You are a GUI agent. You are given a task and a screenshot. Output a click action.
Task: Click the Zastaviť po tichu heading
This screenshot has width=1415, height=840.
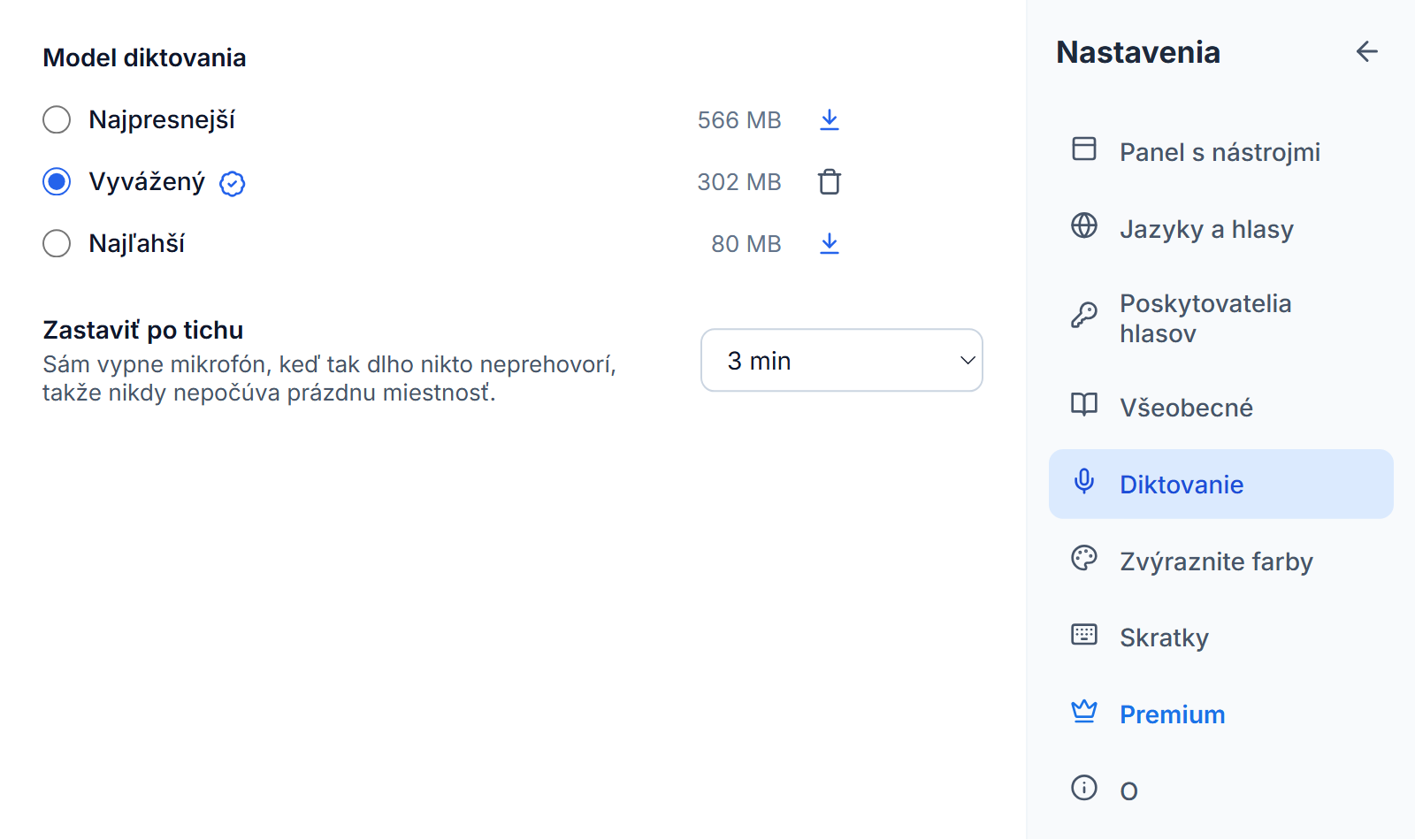click(143, 330)
